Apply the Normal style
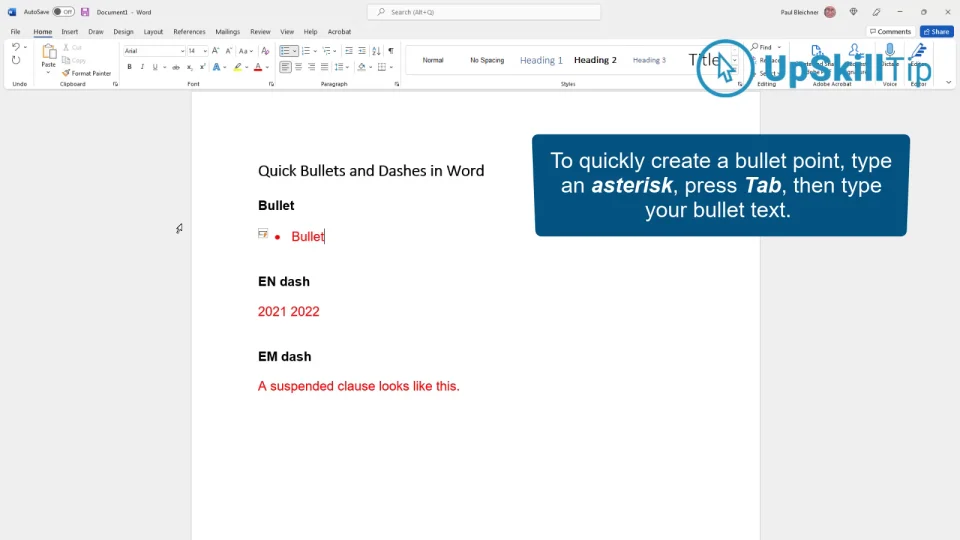Screen dimensions: 960x540 point(433,60)
